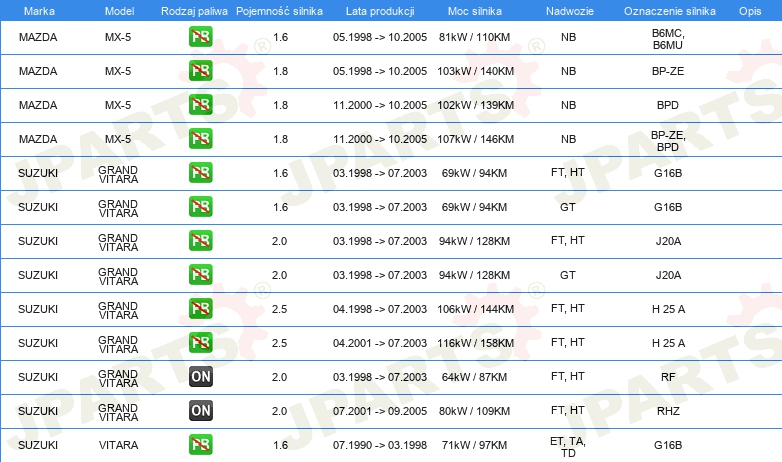782x462 pixels.
Task: Click the petrol icon in the 116kW / 158KM row
Action: [200, 343]
